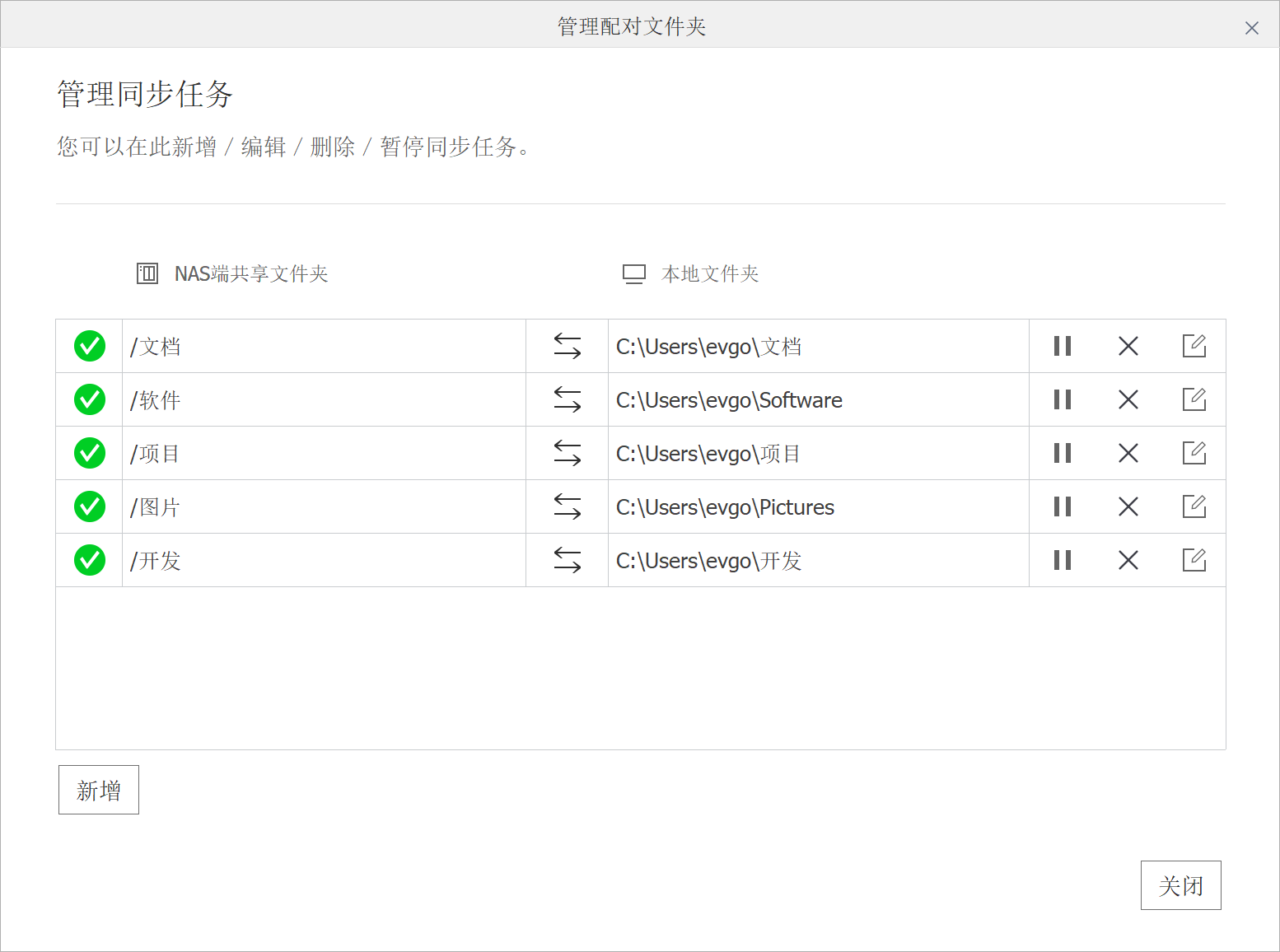Delete the /文档 sync task
This screenshot has width=1280, height=952.
click(x=1128, y=346)
